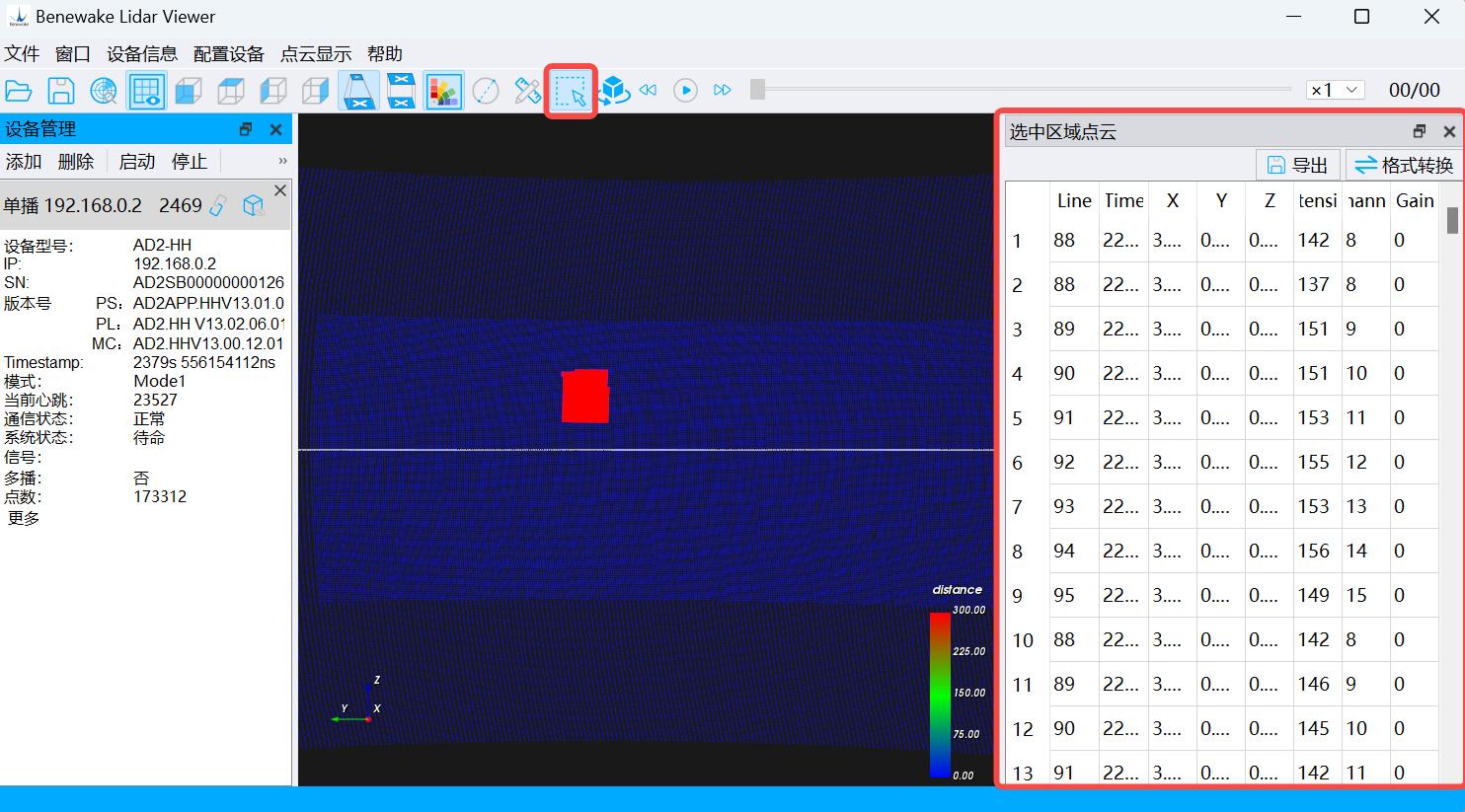Open the ×1 playback speed dropdown
This screenshot has height=812, width=1465.
[1335, 90]
